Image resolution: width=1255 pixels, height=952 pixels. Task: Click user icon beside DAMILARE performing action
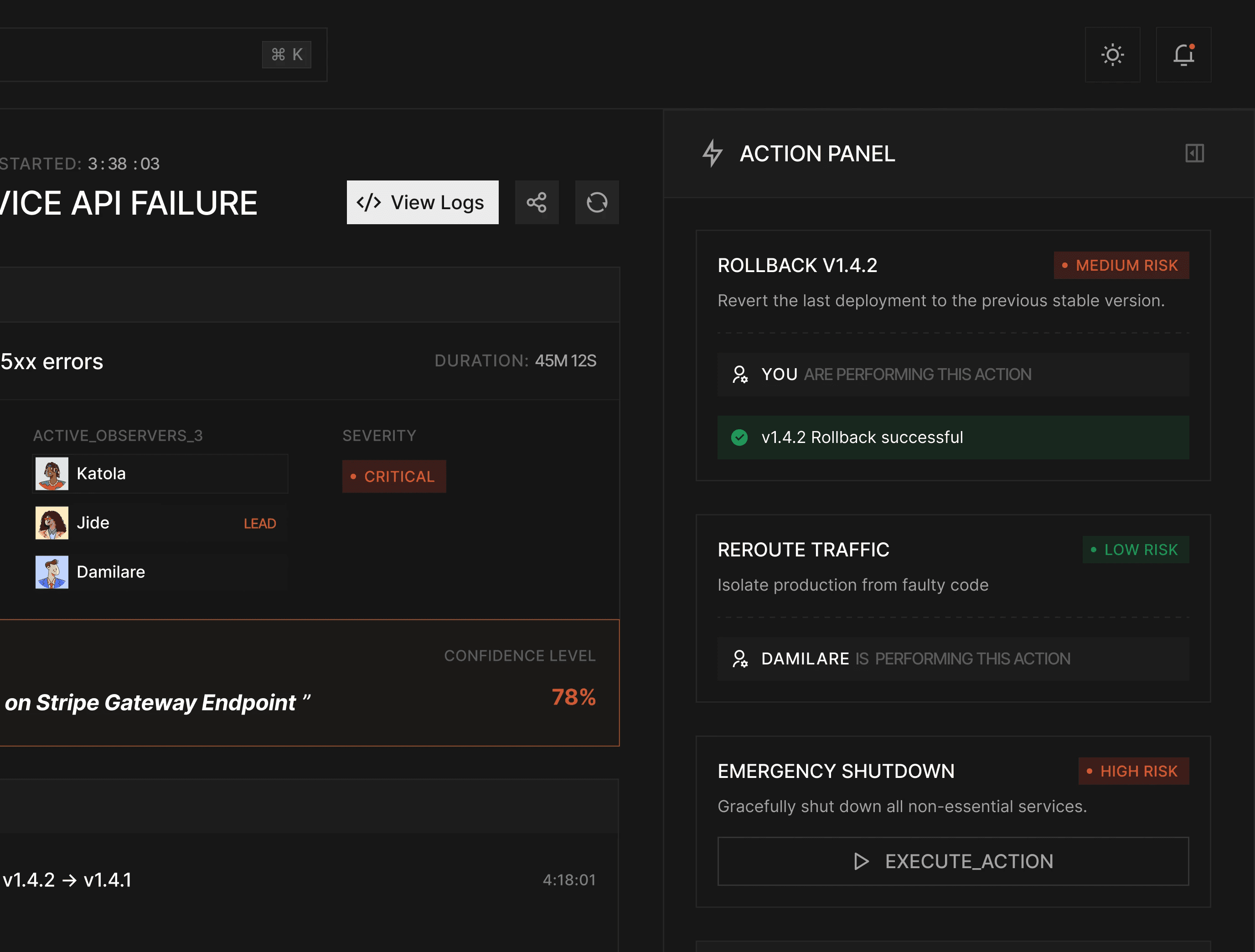(739, 659)
